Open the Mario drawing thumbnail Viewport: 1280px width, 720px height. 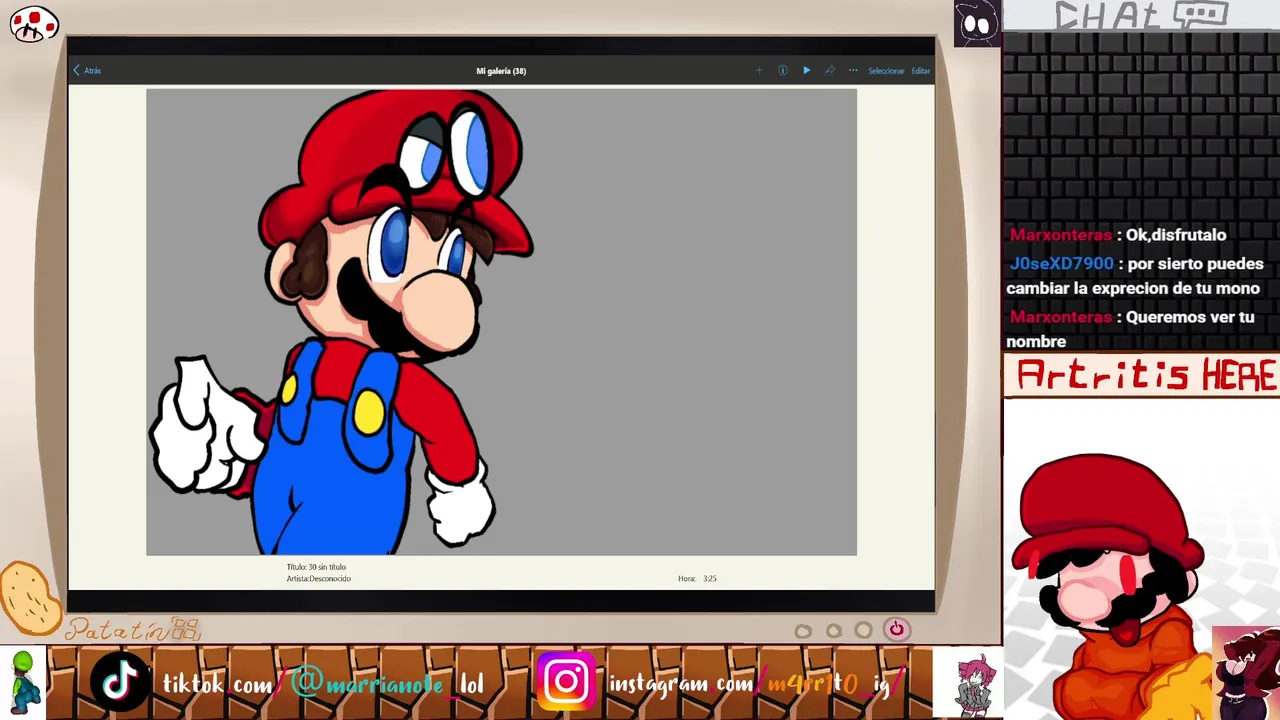pos(501,322)
